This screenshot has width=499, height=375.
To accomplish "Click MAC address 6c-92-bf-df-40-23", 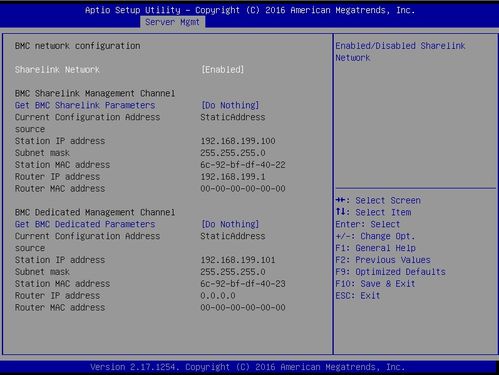I will point(243,284).
